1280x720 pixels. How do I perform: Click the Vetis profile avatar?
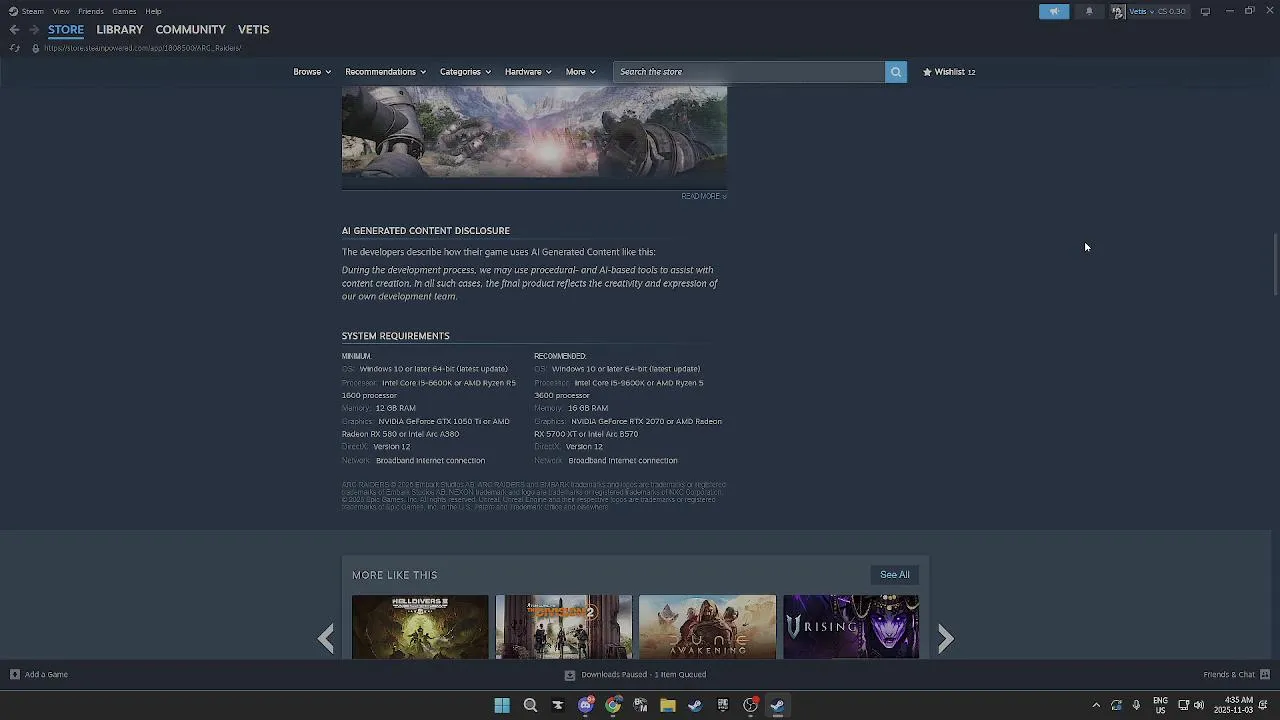pos(1117,11)
